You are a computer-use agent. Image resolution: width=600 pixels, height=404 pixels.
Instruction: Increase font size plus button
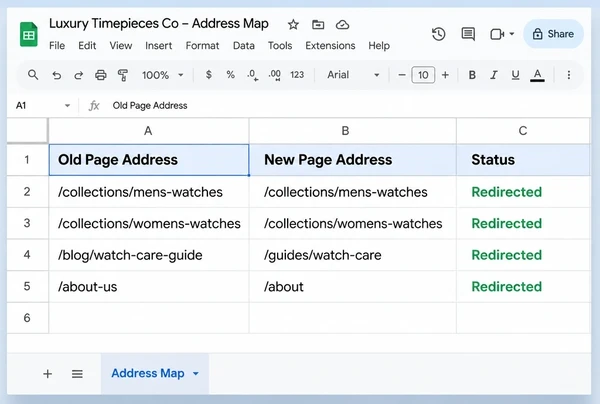[x=445, y=75]
